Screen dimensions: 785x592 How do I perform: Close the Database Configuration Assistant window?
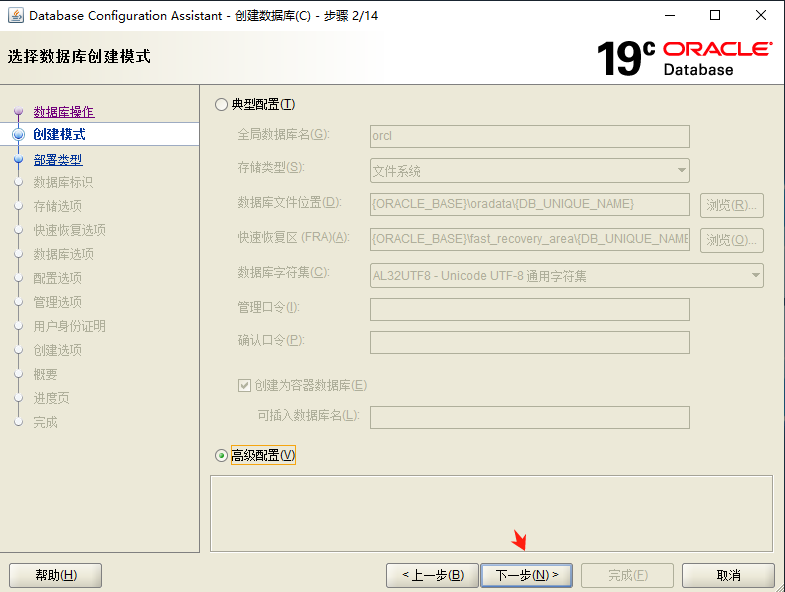tap(760, 16)
